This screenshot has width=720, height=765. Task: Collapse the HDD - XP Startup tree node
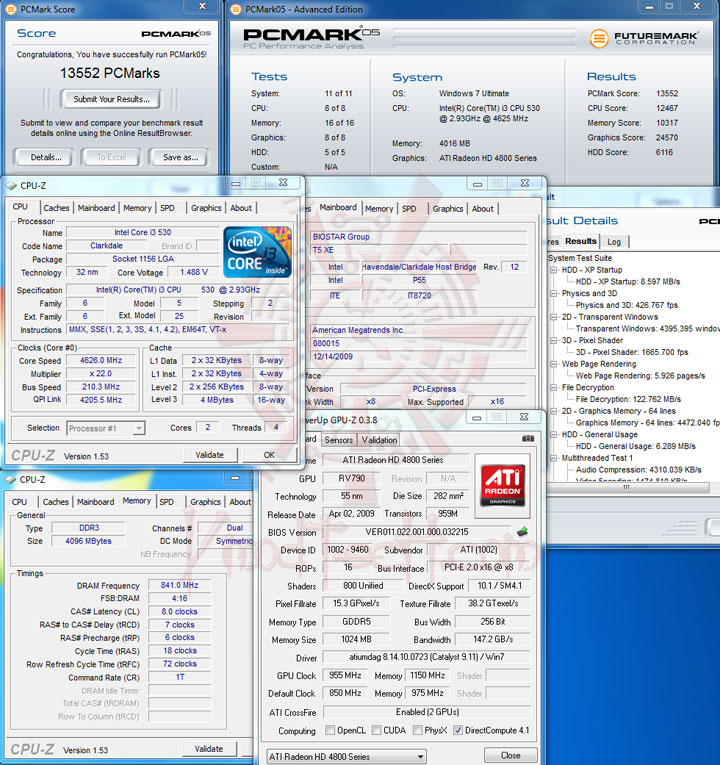[x=554, y=270]
